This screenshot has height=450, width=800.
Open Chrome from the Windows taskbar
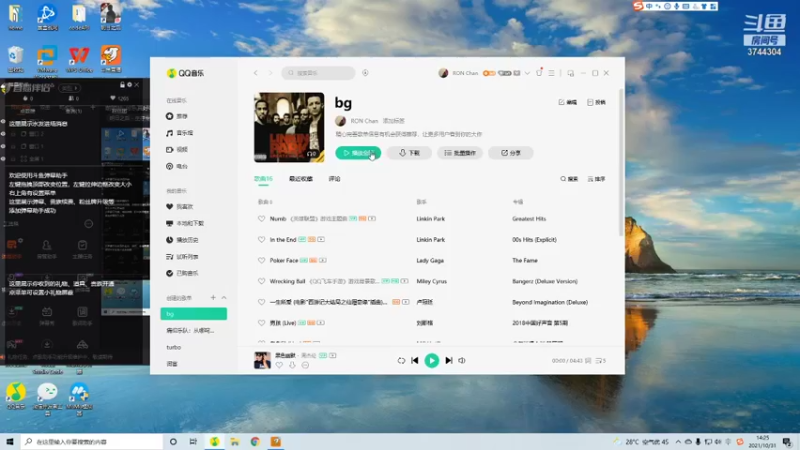coord(255,441)
